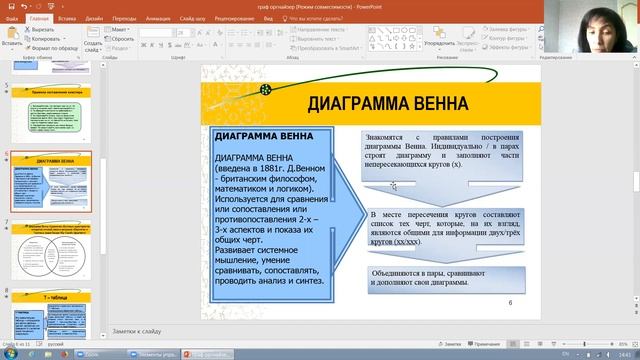Screen dimensions: 640x360
Task: Toggle strikethrough text formatting
Action: [x=178, y=45]
